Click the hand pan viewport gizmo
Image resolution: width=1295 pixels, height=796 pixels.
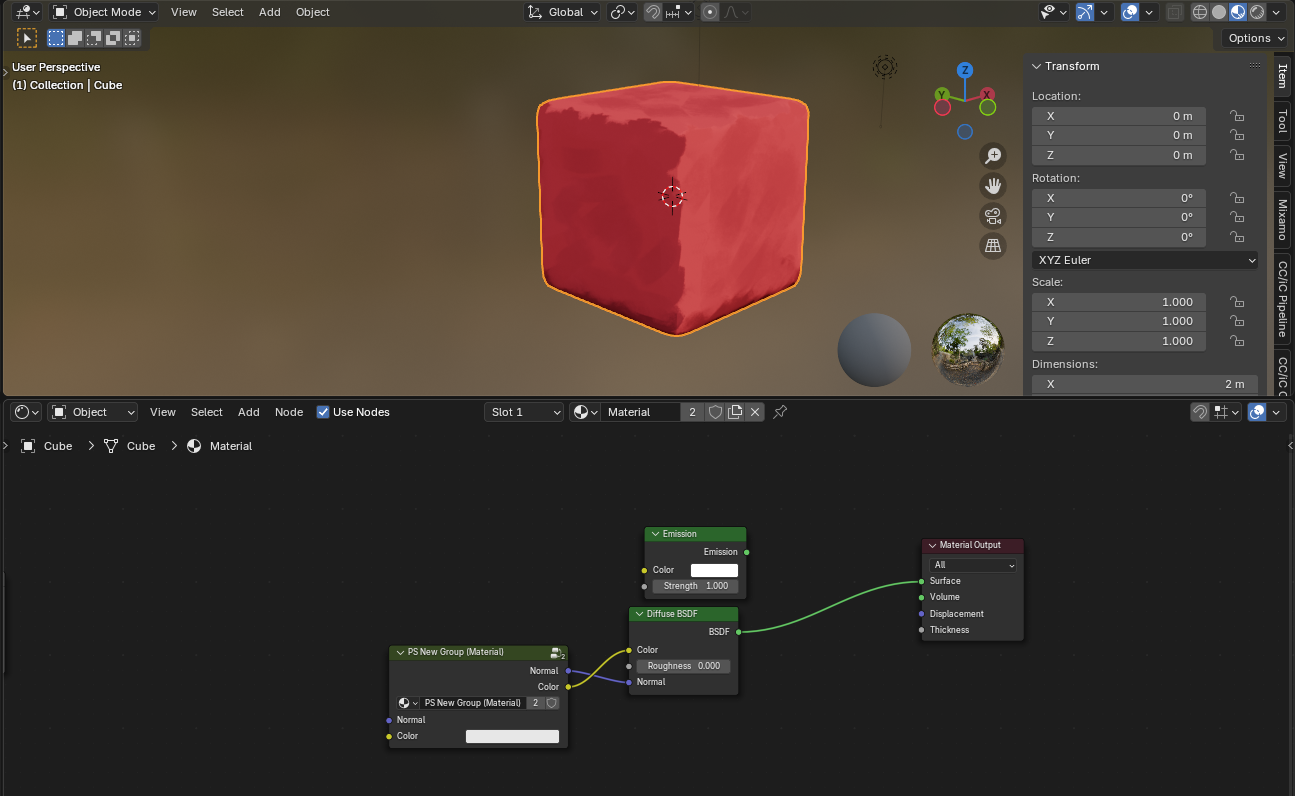point(993,186)
